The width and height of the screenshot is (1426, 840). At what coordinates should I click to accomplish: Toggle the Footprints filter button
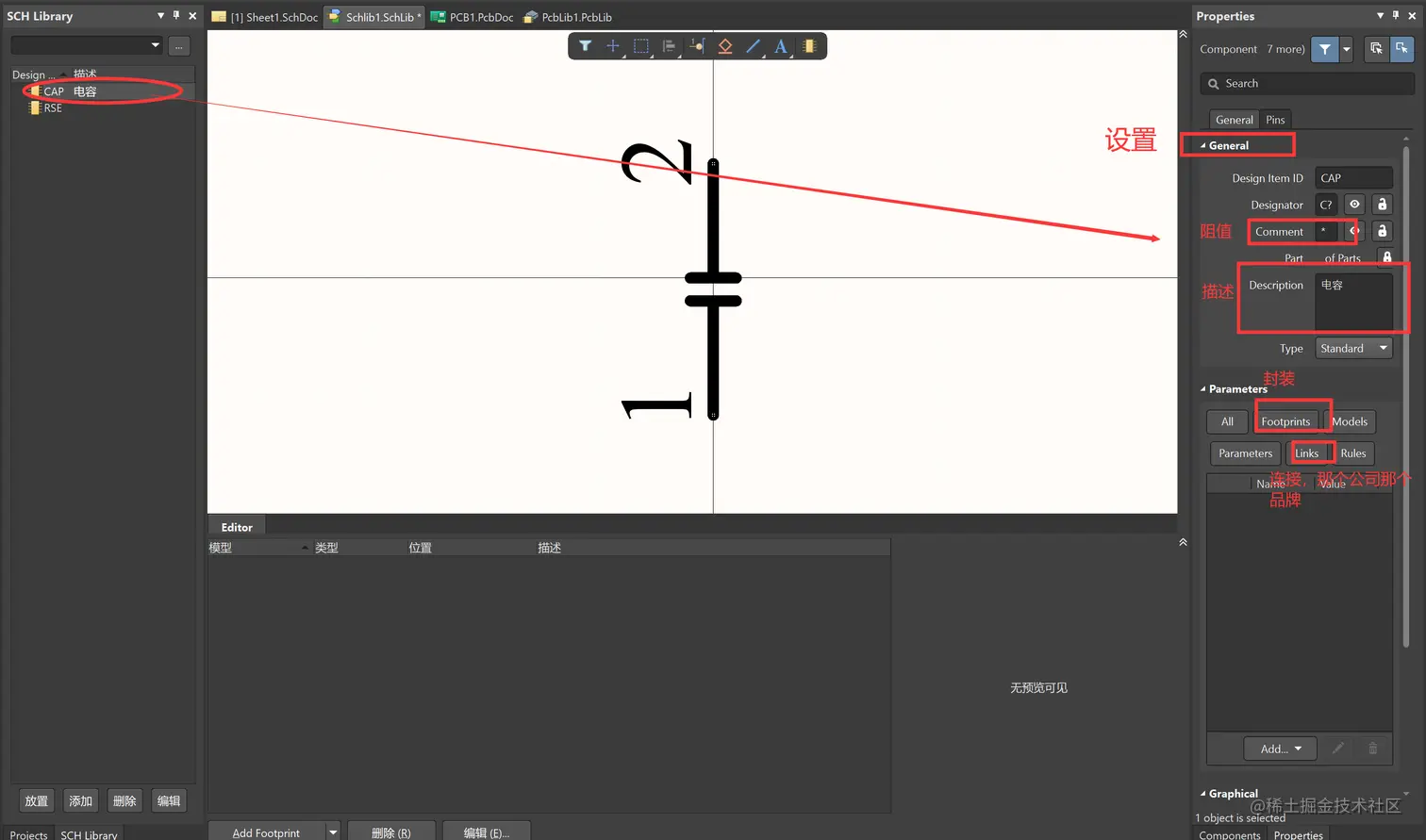(1285, 422)
